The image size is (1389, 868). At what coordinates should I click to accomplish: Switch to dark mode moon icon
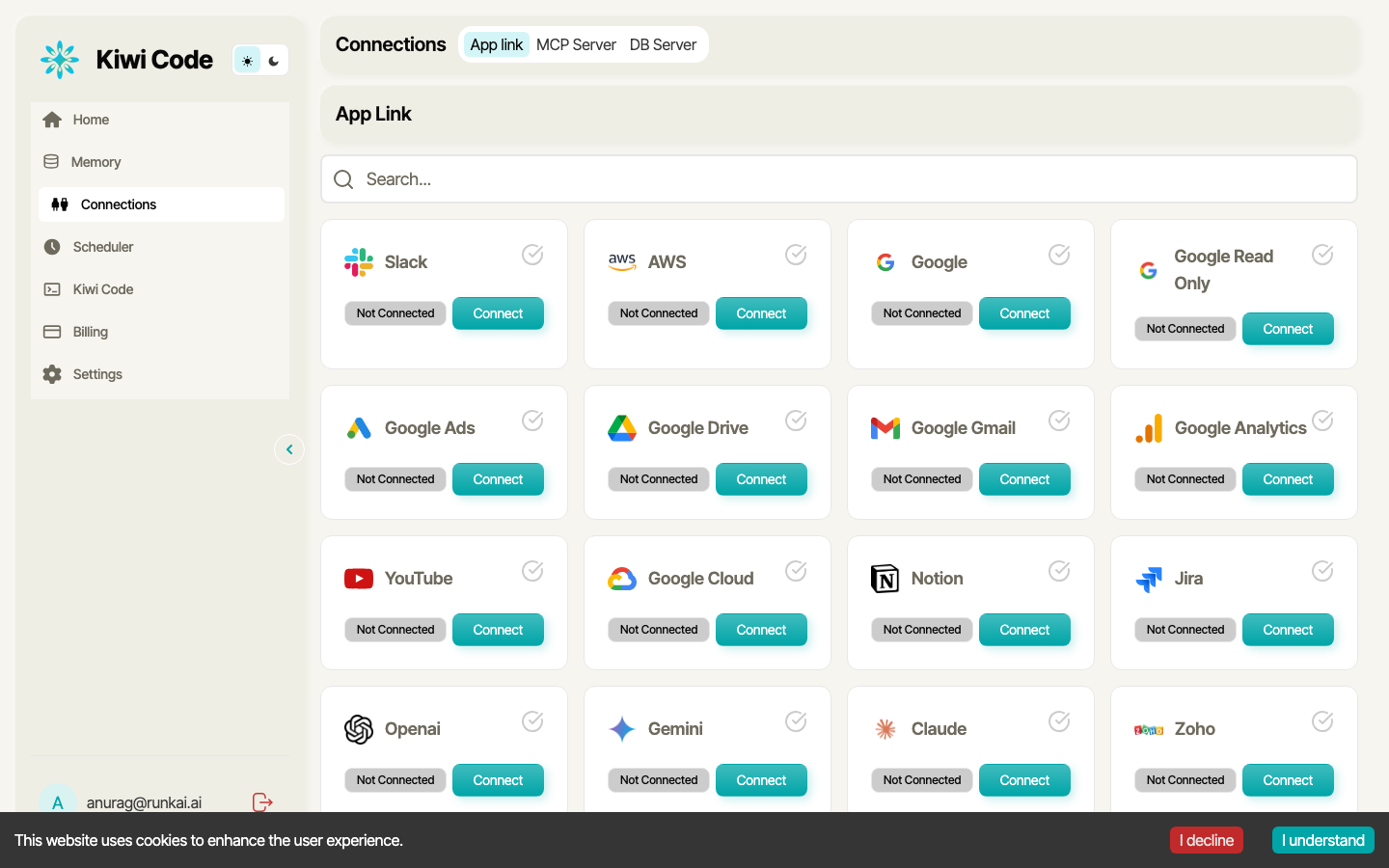[274, 61]
